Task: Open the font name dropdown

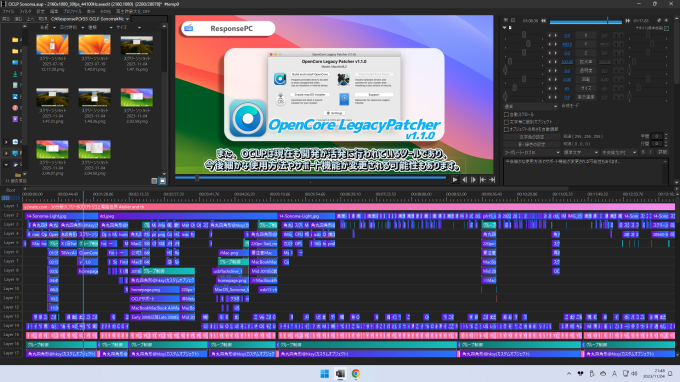Action: point(532,153)
